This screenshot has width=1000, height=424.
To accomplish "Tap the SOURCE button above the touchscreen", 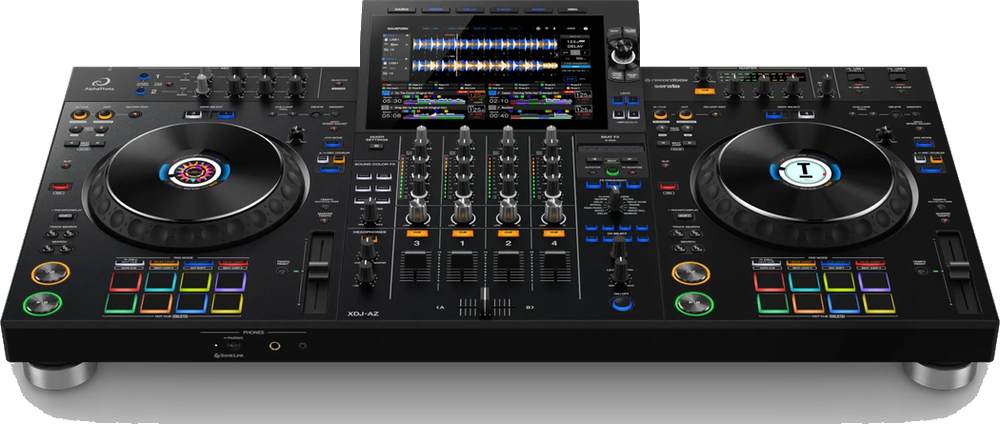I will (402, 10).
